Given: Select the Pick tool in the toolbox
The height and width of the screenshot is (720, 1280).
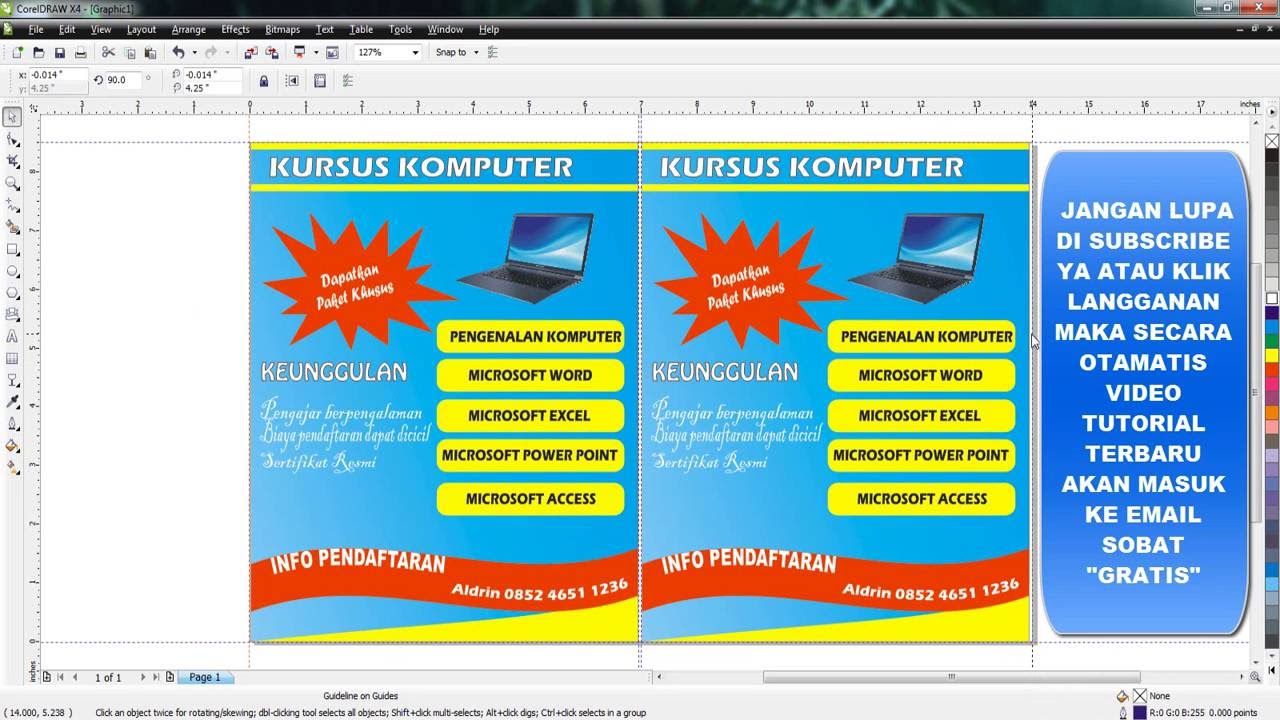Looking at the screenshot, I should click(12, 117).
